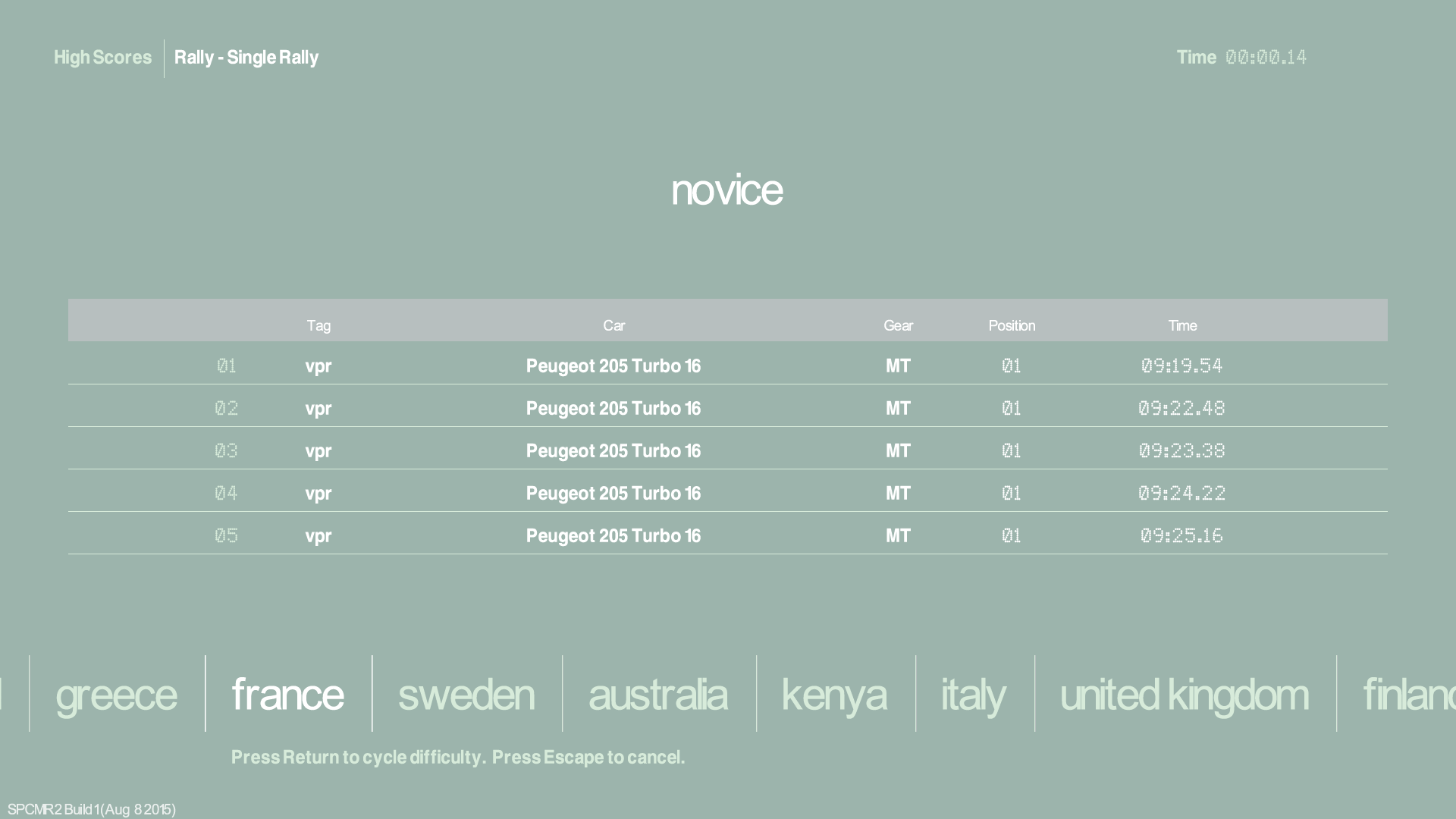Click the row showing time 09:23.38
The height and width of the screenshot is (819, 1456).
pyautogui.click(x=726, y=450)
